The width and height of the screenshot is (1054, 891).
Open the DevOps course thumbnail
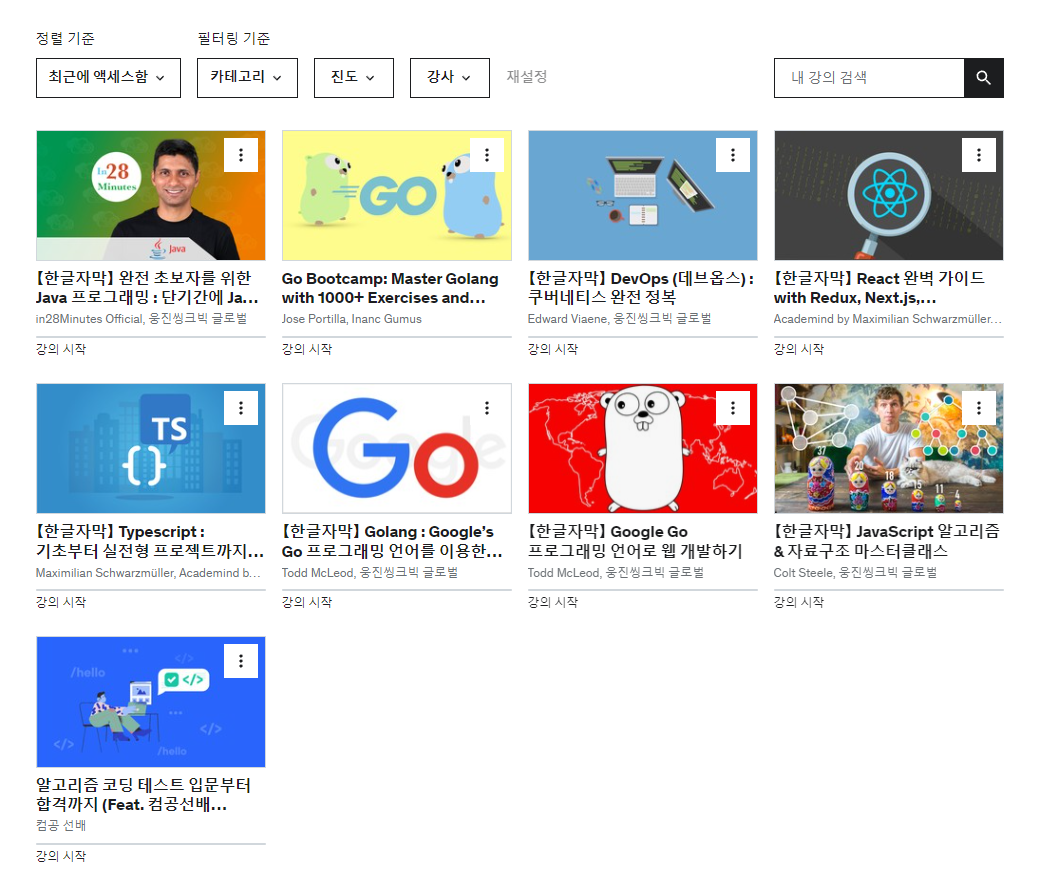pyautogui.click(x=643, y=196)
